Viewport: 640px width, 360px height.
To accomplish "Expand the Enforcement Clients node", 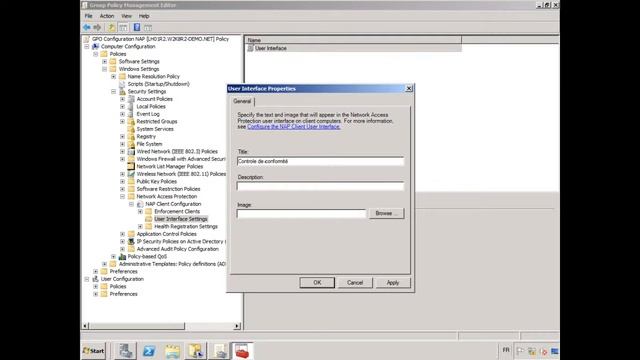I will 140,211.
